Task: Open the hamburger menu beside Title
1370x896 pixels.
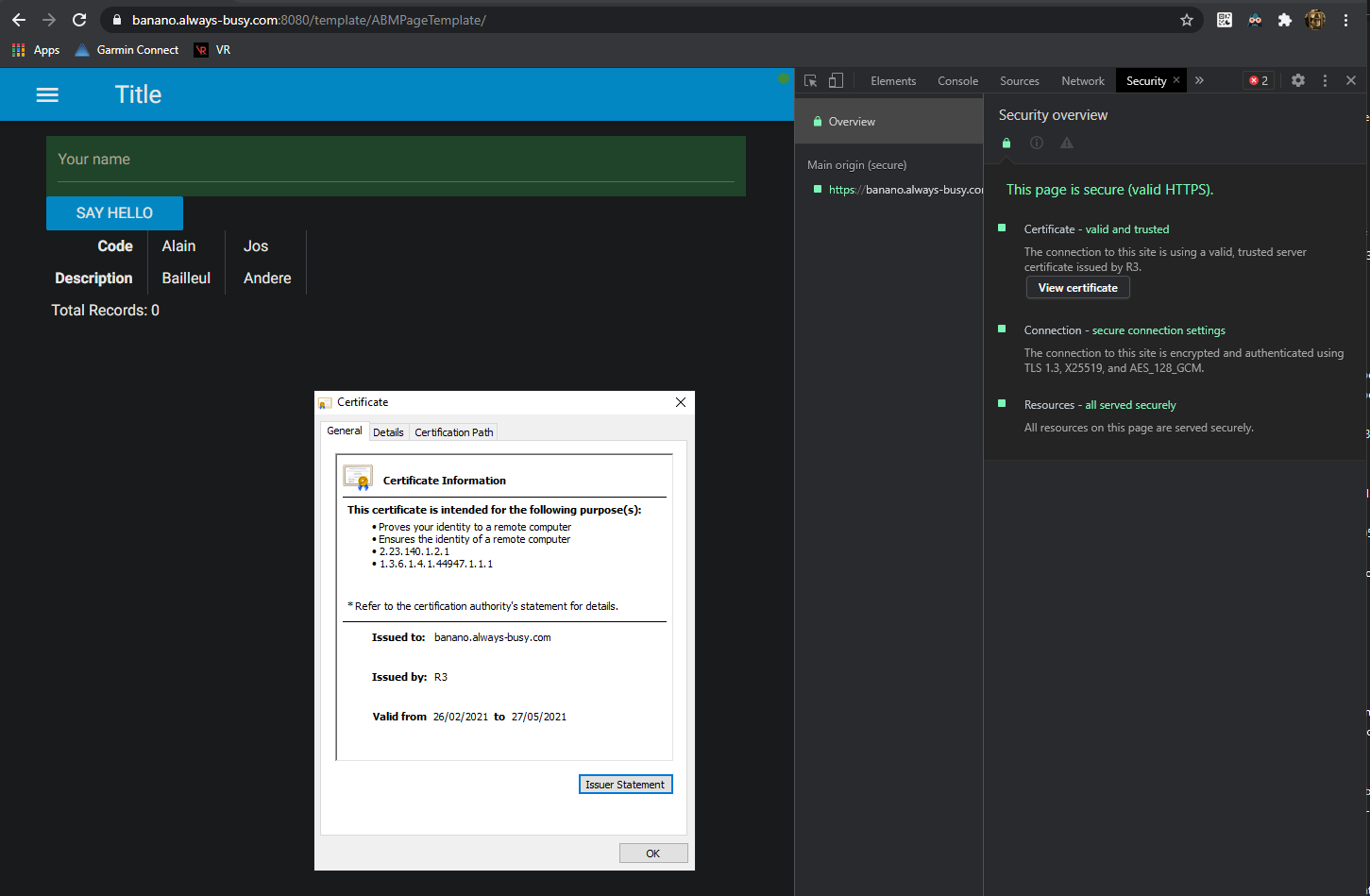Action: [x=47, y=94]
